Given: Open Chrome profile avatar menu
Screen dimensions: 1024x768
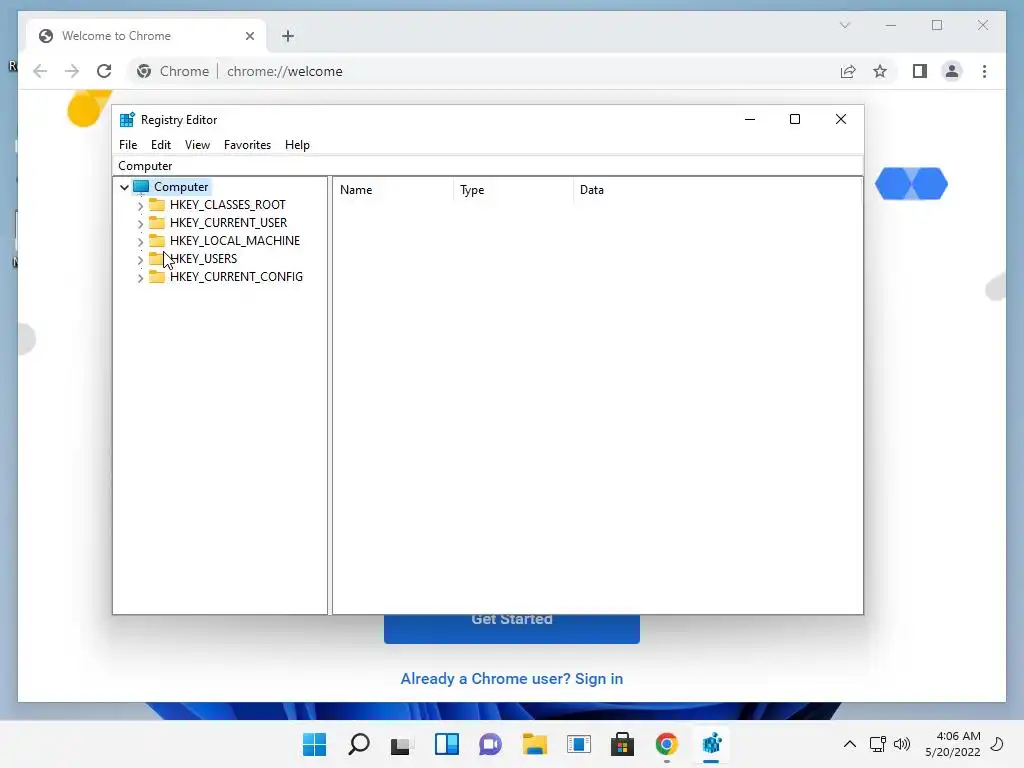Looking at the screenshot, I should tap(952, 71).
